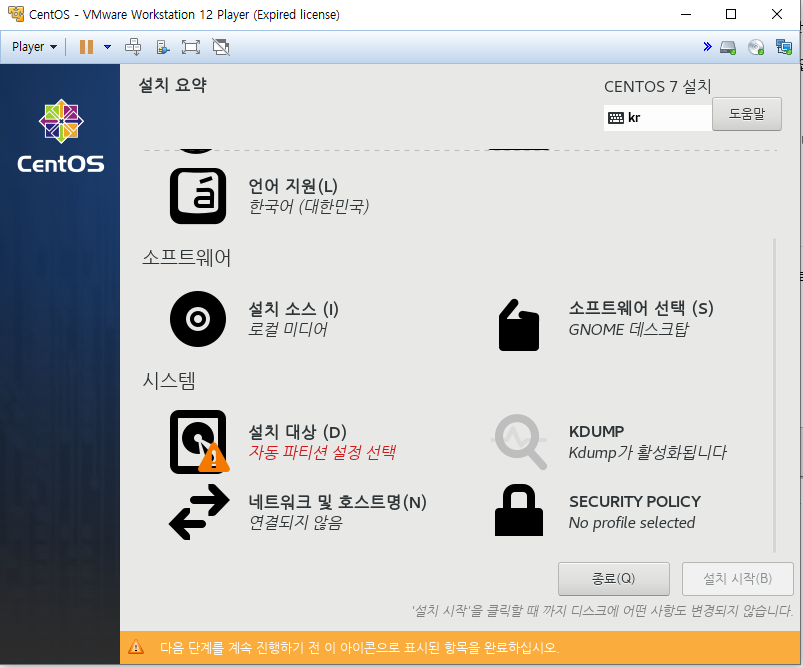
Task: Click the kr keyboard layout indicator
Action: click(x=658, y=118)
